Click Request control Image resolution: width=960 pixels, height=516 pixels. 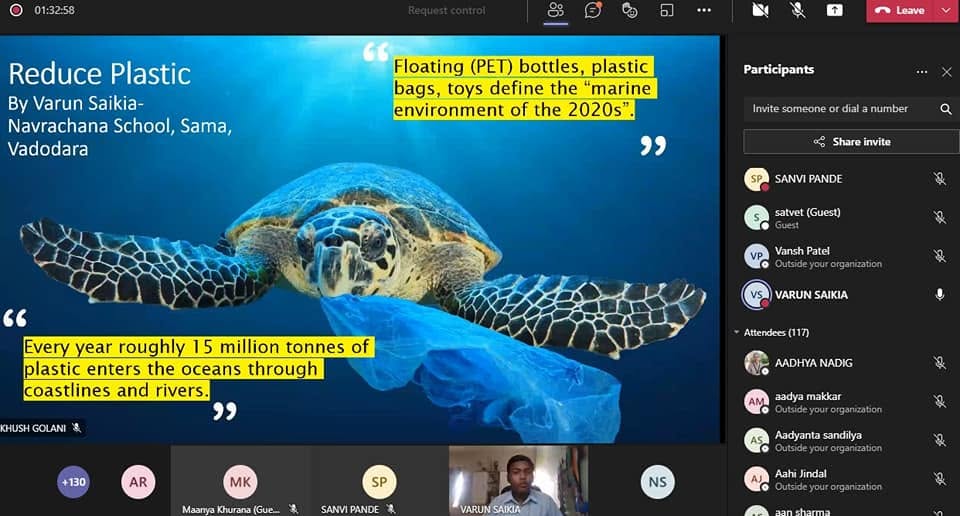[x=446, y=10]
